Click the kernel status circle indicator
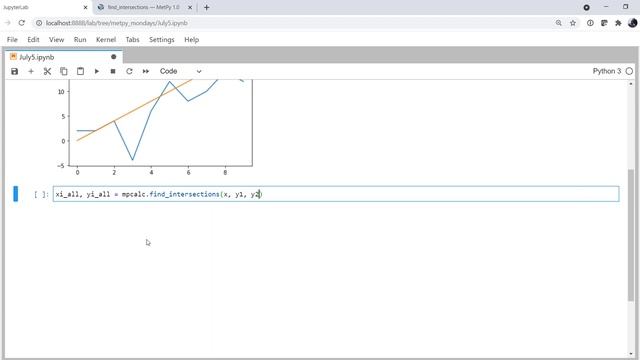640x360 pixels. 629,71
